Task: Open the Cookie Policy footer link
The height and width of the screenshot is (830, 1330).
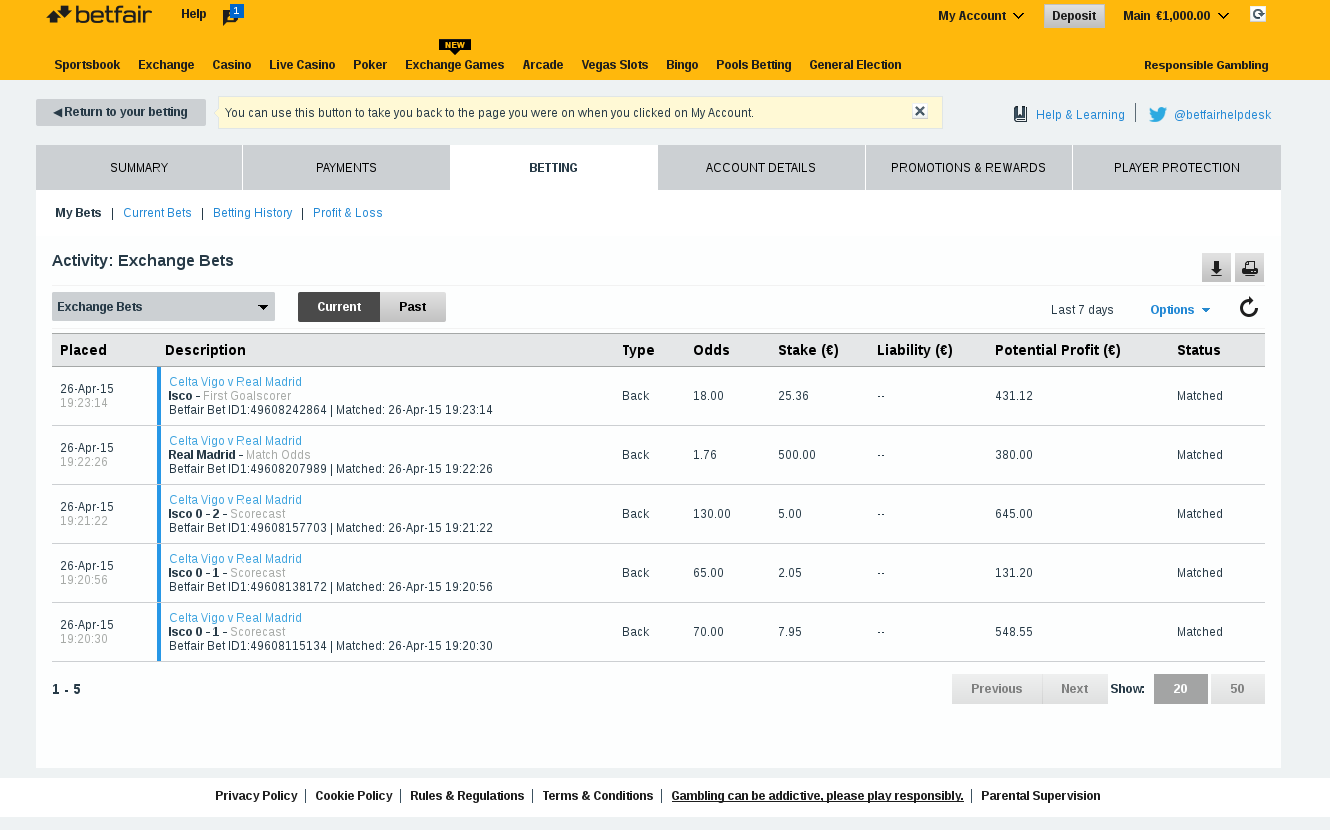Action: (x=354, y=796)
